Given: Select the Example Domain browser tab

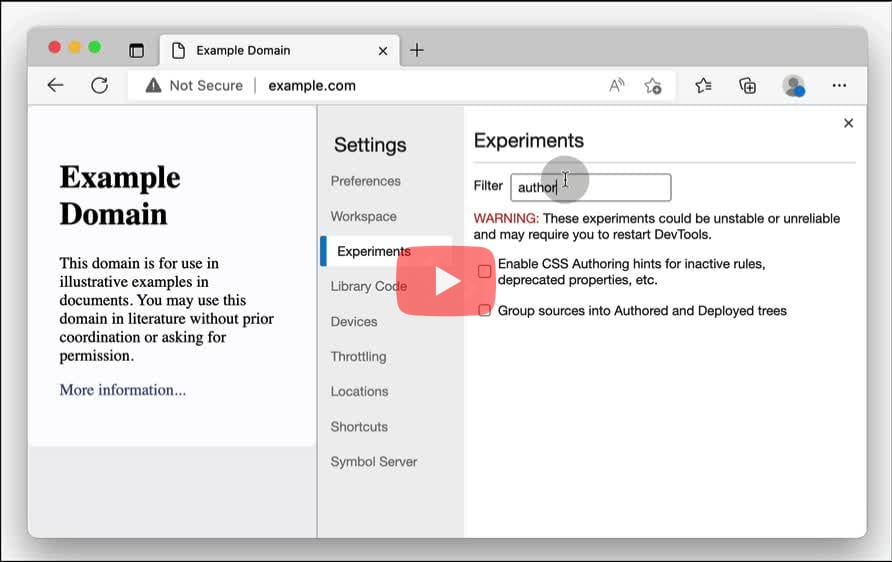Looking at the screenshot, I should pyautogui.click(x=279, y=51).
